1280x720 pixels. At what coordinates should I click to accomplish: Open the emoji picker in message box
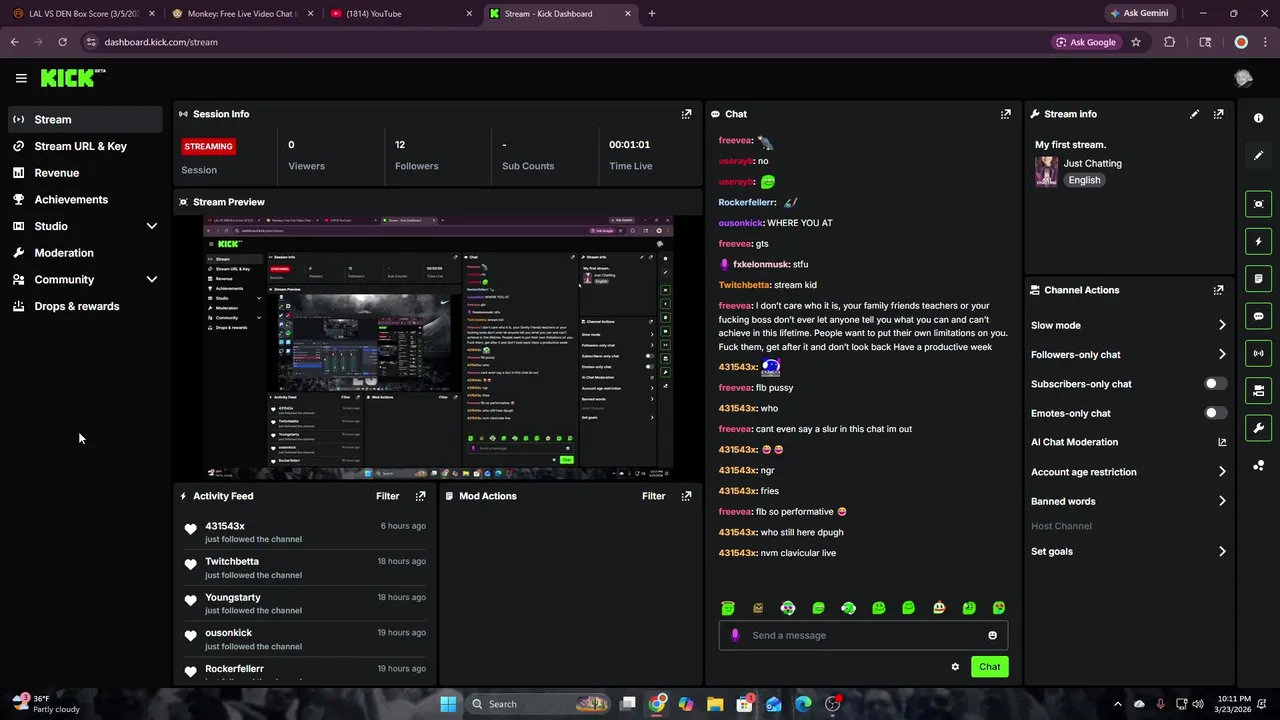pos(992,635)
